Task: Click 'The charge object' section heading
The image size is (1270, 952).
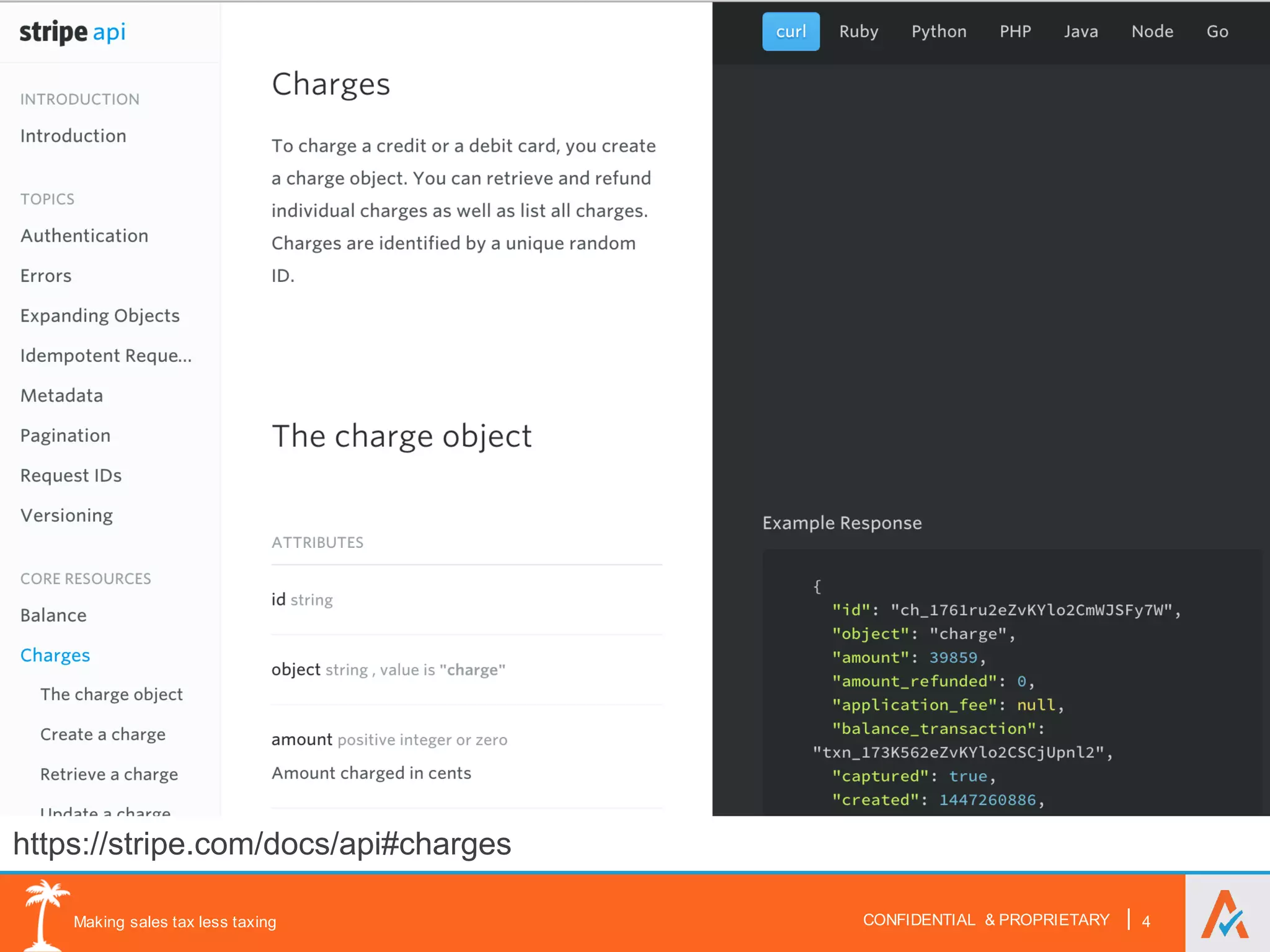Action: pyautogui.click(x=402, y=436)
